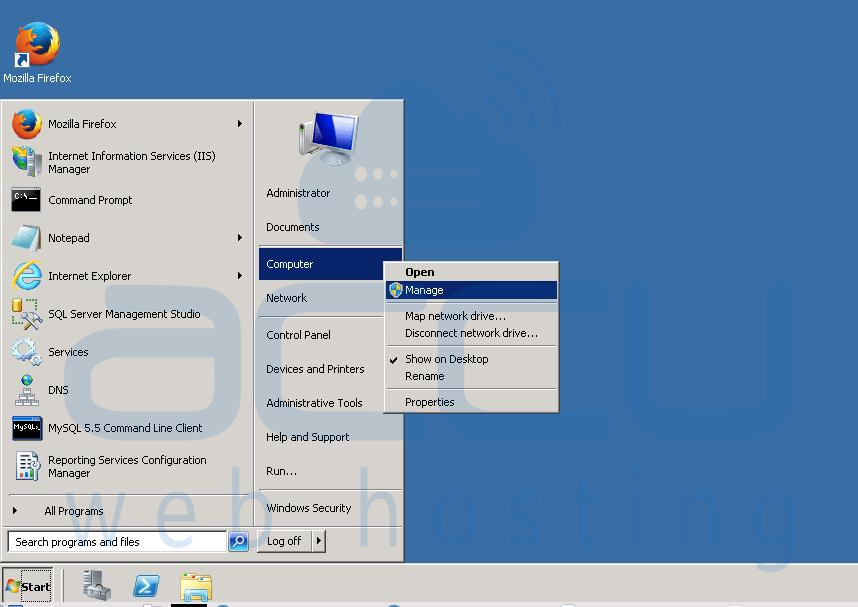Image resolution: width=858 pixels, height=607 pixels.
Task: Open Windows Security
Action: (309, 508)
